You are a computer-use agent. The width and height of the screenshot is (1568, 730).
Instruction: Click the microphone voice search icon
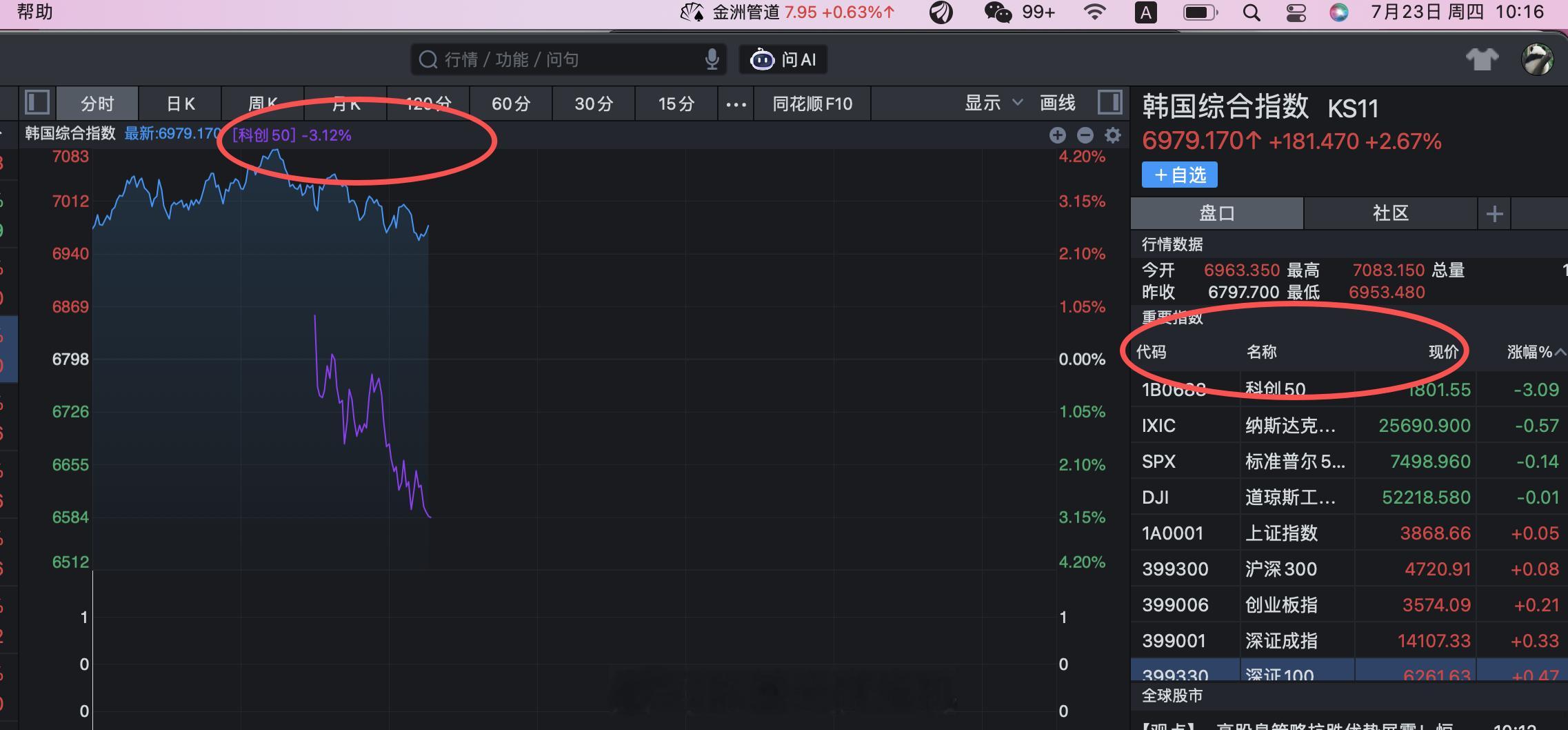(712, 59)
